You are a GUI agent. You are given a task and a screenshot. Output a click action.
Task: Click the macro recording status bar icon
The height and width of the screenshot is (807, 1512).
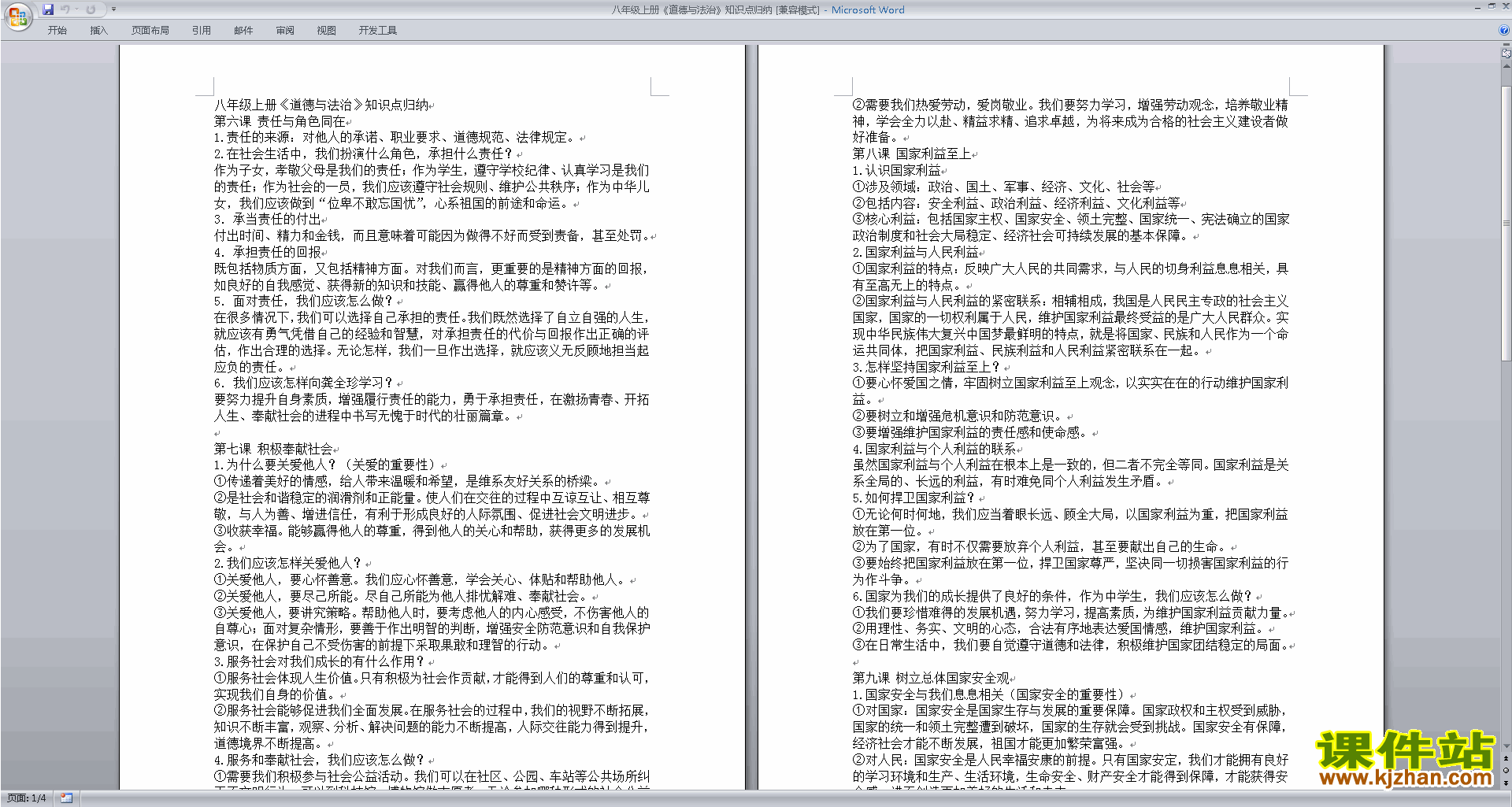tap(67, 798)
